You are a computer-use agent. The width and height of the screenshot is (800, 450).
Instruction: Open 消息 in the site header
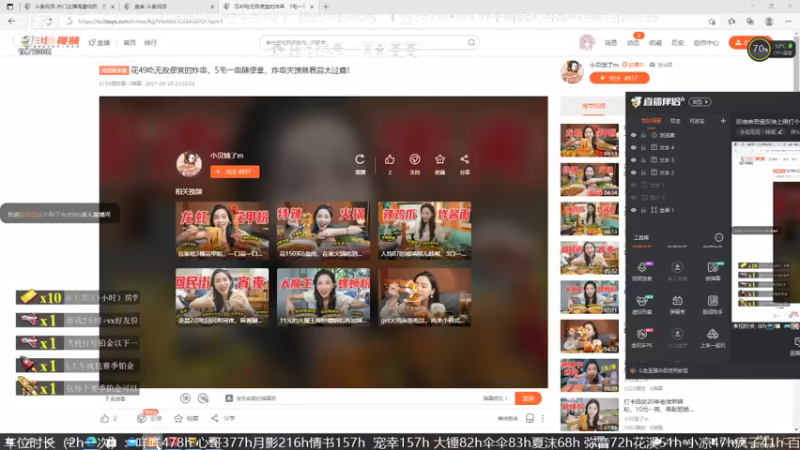tap(611, 43)
